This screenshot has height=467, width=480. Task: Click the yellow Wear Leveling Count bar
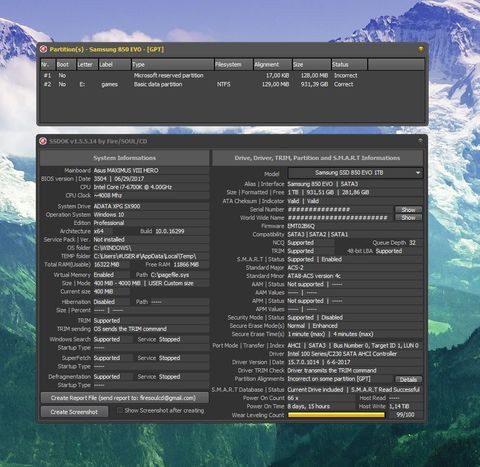tap(336, 415)
